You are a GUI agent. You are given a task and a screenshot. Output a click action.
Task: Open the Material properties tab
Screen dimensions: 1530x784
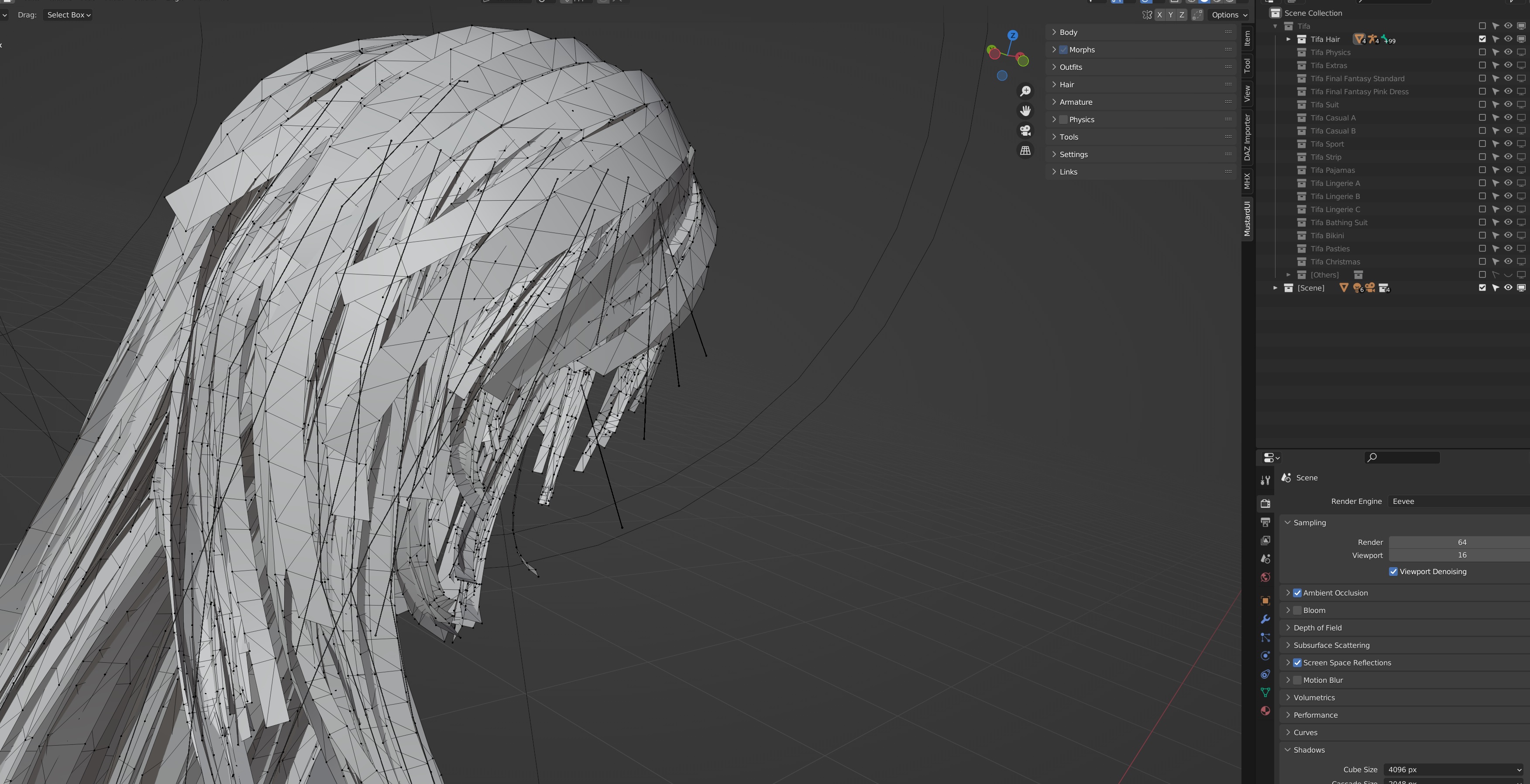1265,711
